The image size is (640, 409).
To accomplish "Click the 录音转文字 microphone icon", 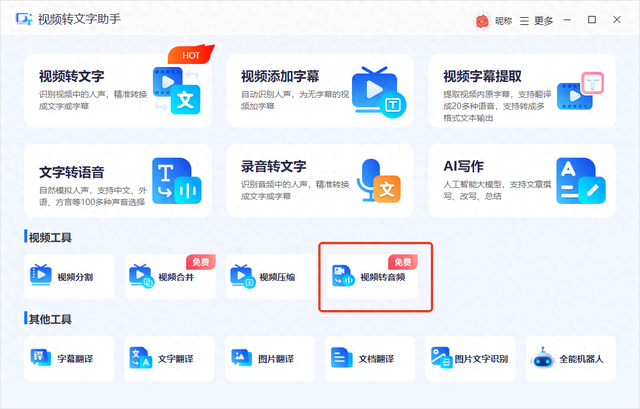I will [379, 180].
